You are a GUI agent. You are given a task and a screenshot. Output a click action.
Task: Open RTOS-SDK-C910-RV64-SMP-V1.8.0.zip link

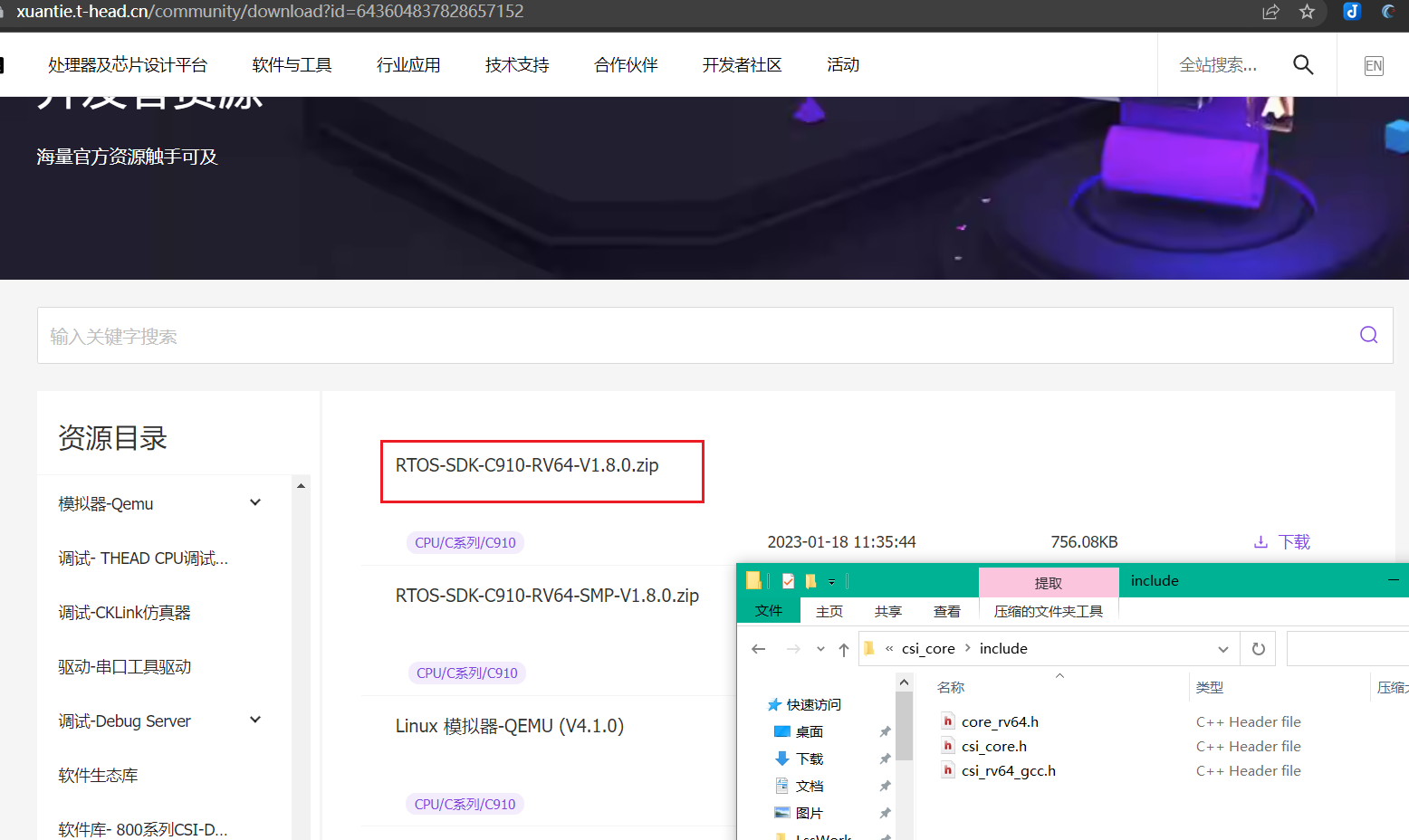[x=547, y=596]
